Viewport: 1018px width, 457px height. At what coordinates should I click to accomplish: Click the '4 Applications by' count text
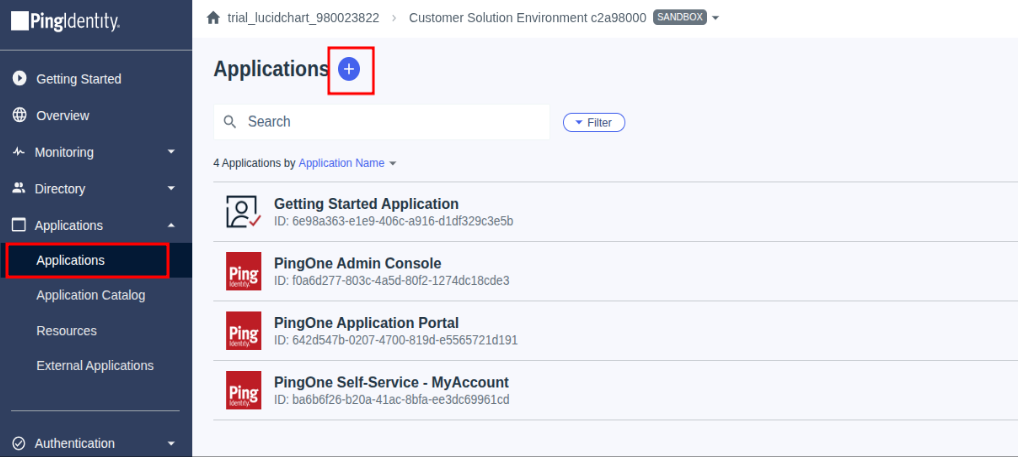254,163
